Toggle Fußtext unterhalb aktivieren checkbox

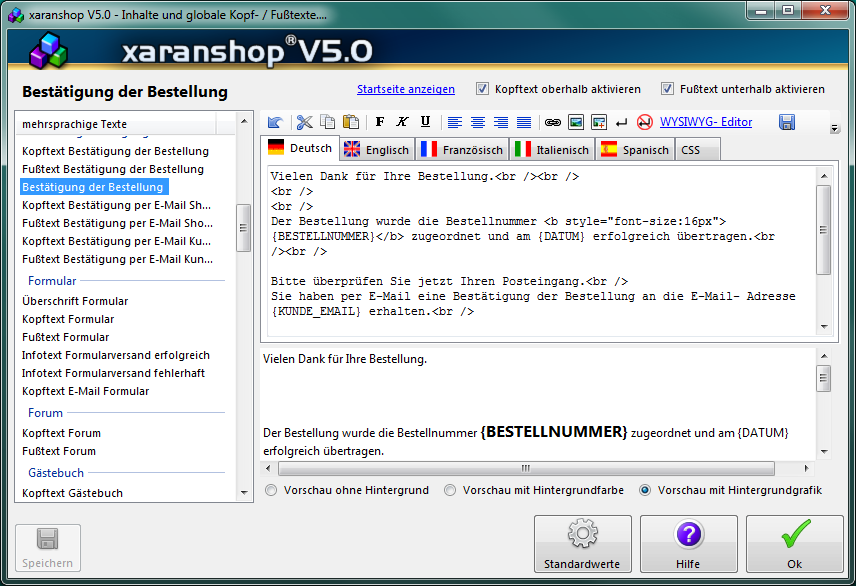click(667, 88)
